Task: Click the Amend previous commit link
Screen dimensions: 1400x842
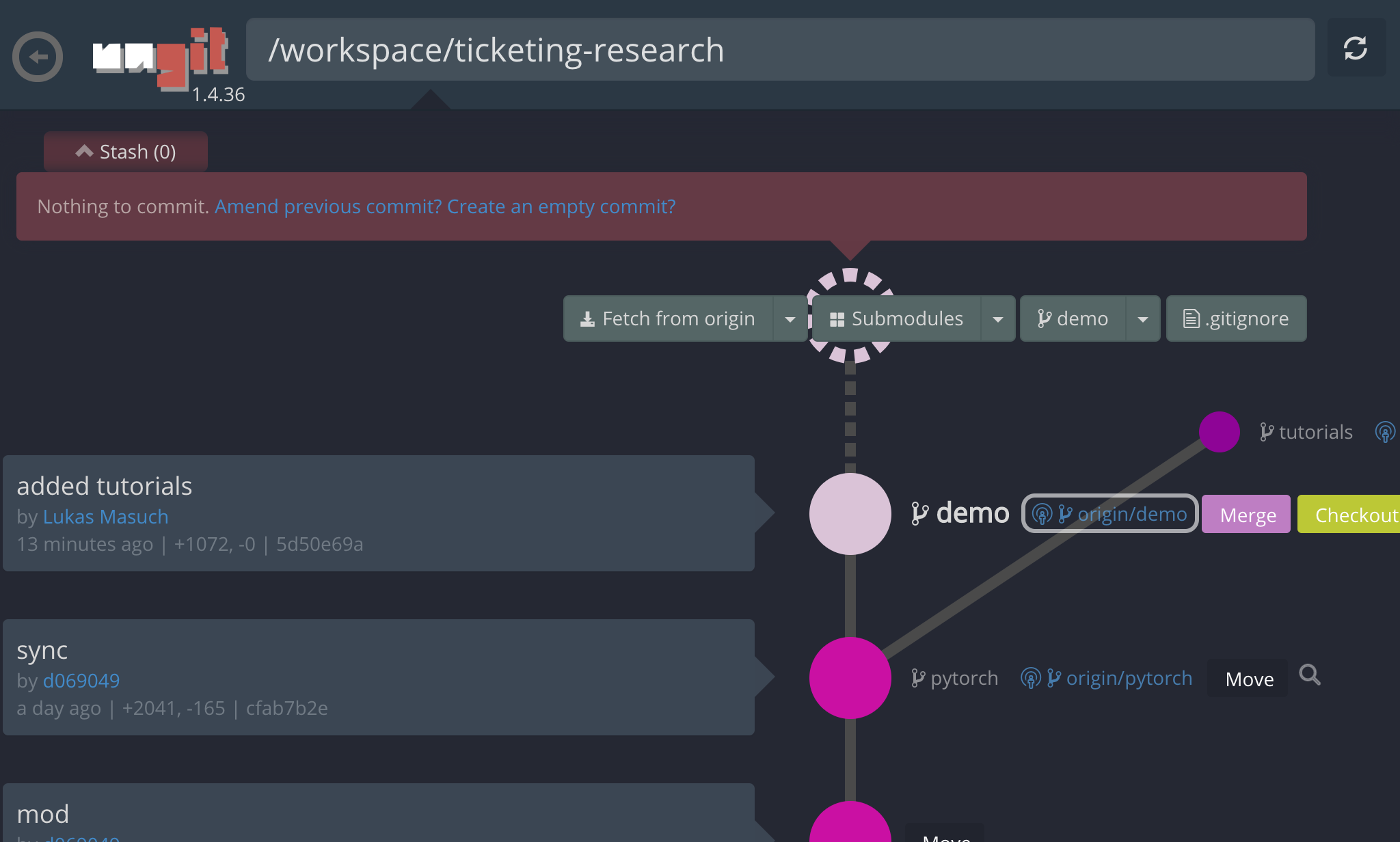Action: [328, 206]
